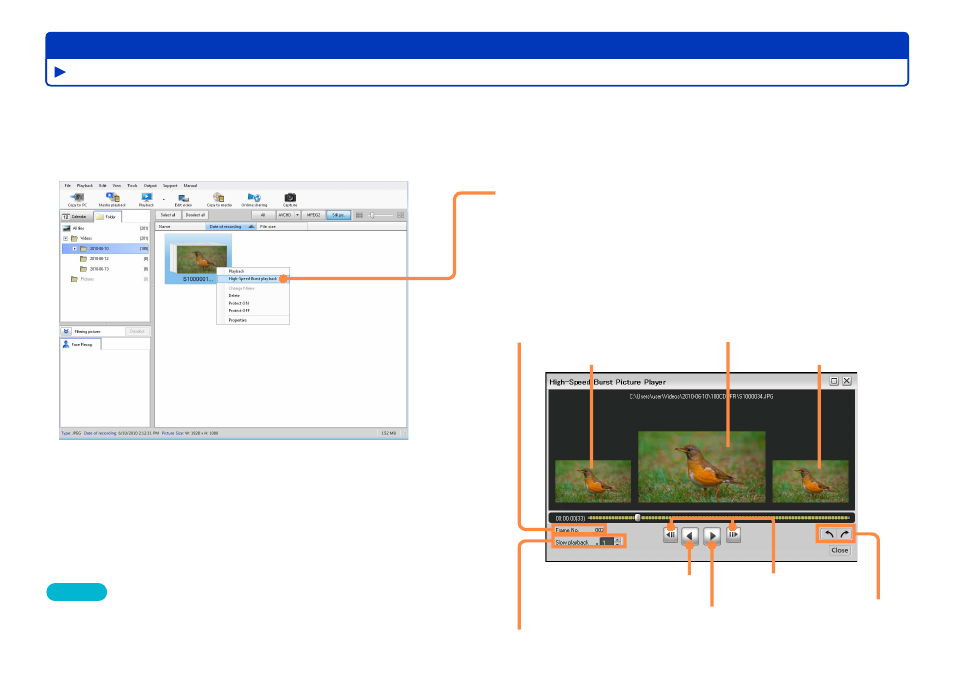
Task: Open the Tools menu
Action: click(132, 186)
